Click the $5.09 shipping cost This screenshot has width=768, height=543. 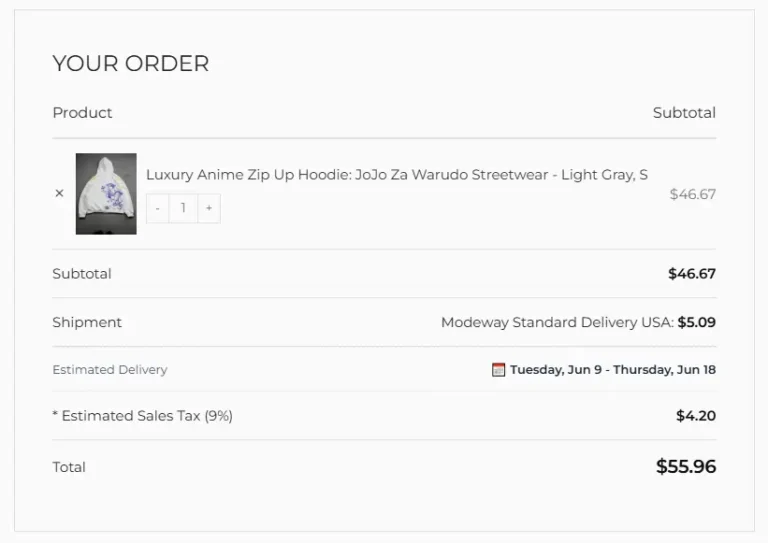click(697, 322)
